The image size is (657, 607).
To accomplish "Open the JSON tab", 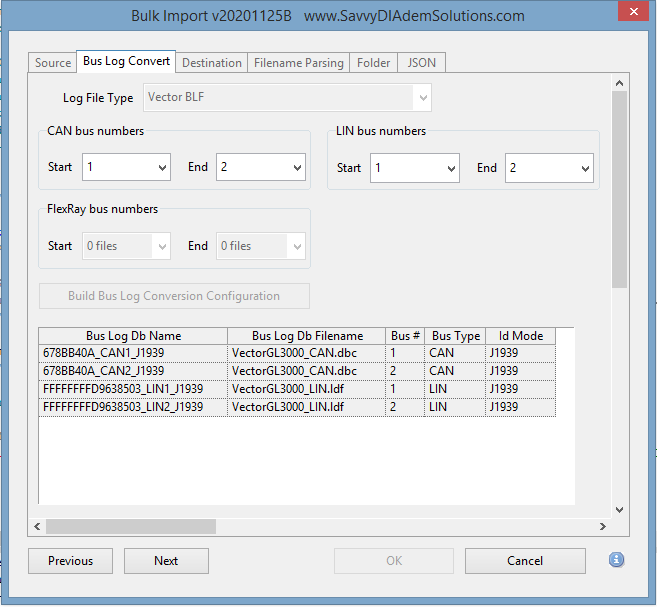I will coord(421,63).
